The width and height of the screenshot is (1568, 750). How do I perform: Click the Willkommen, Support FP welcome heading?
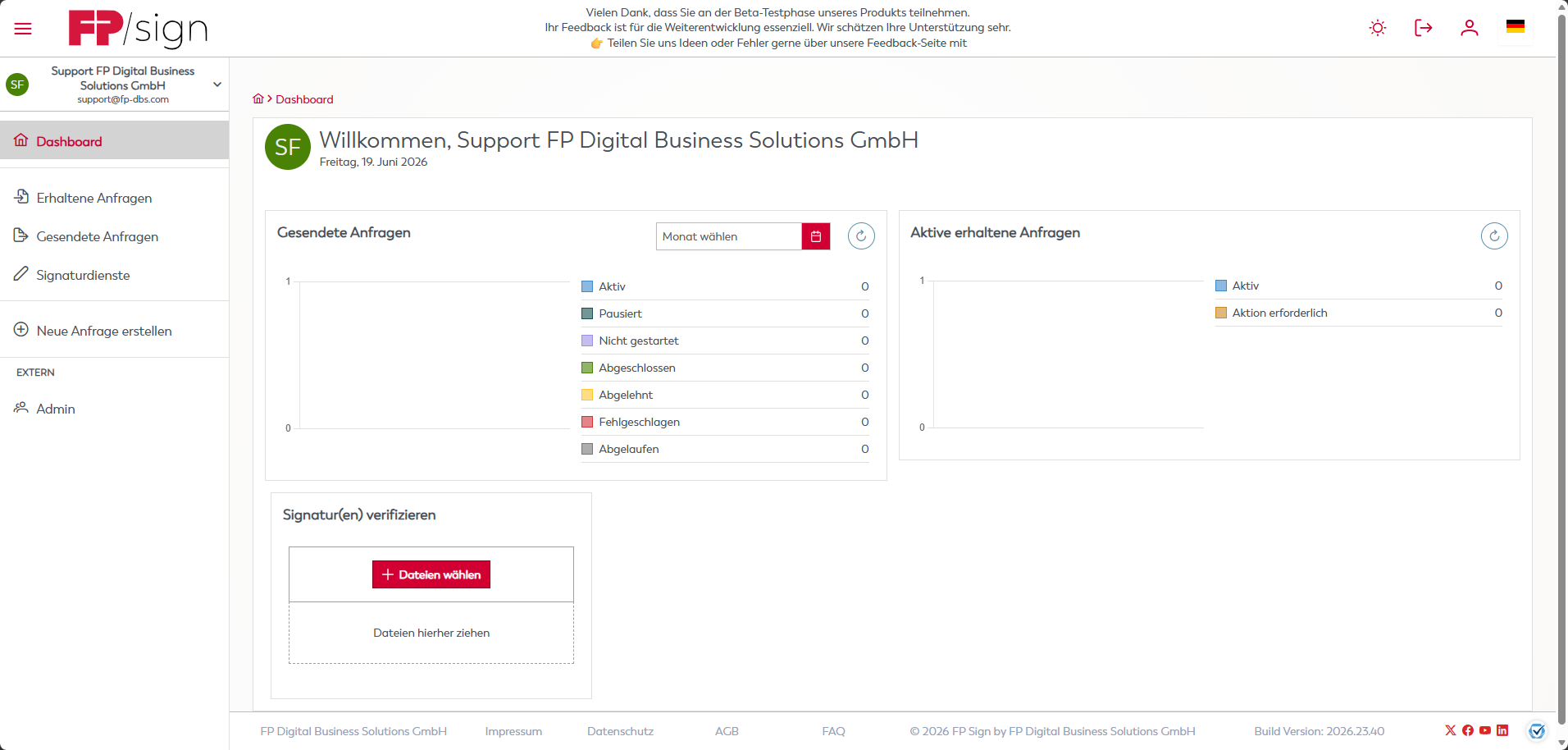click(618, 140)
